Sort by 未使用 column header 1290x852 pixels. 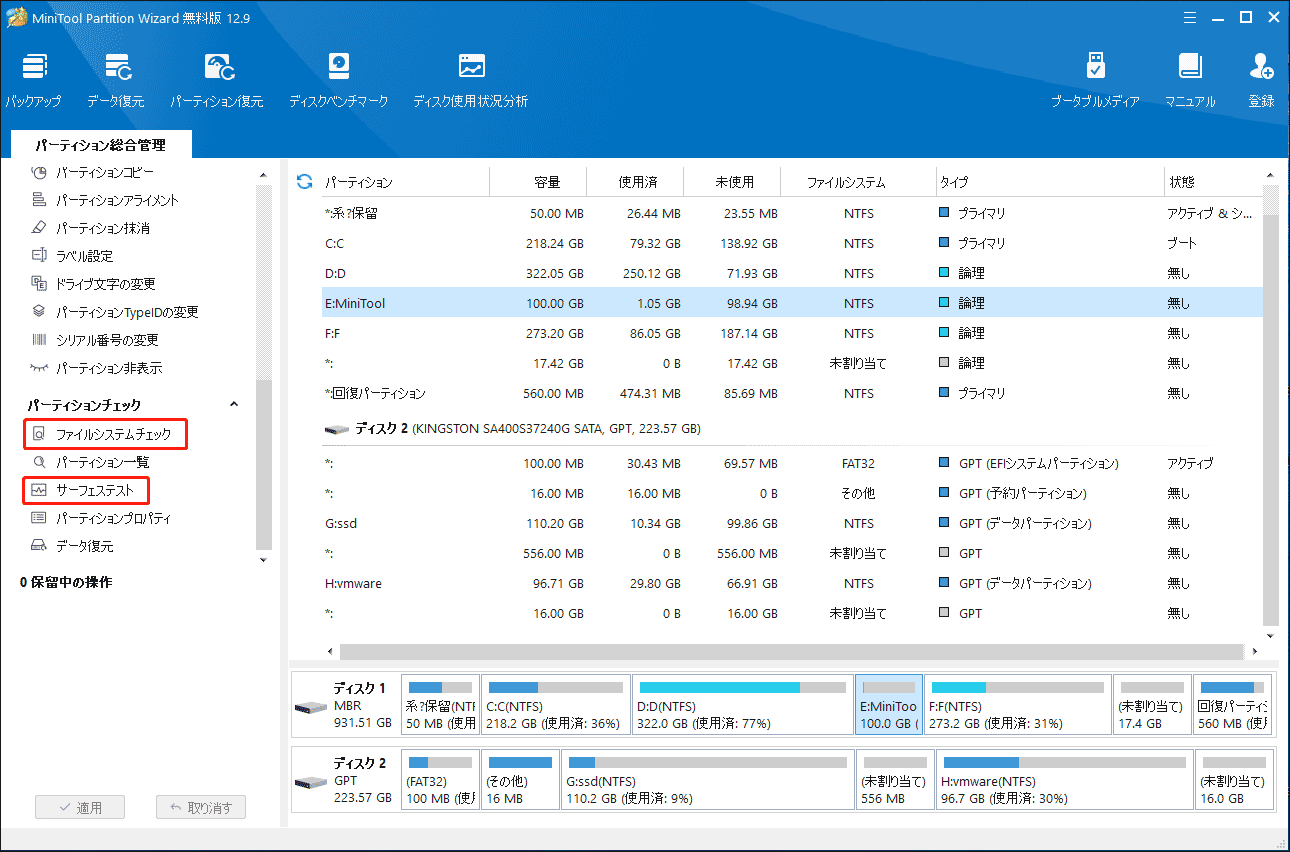734,182
